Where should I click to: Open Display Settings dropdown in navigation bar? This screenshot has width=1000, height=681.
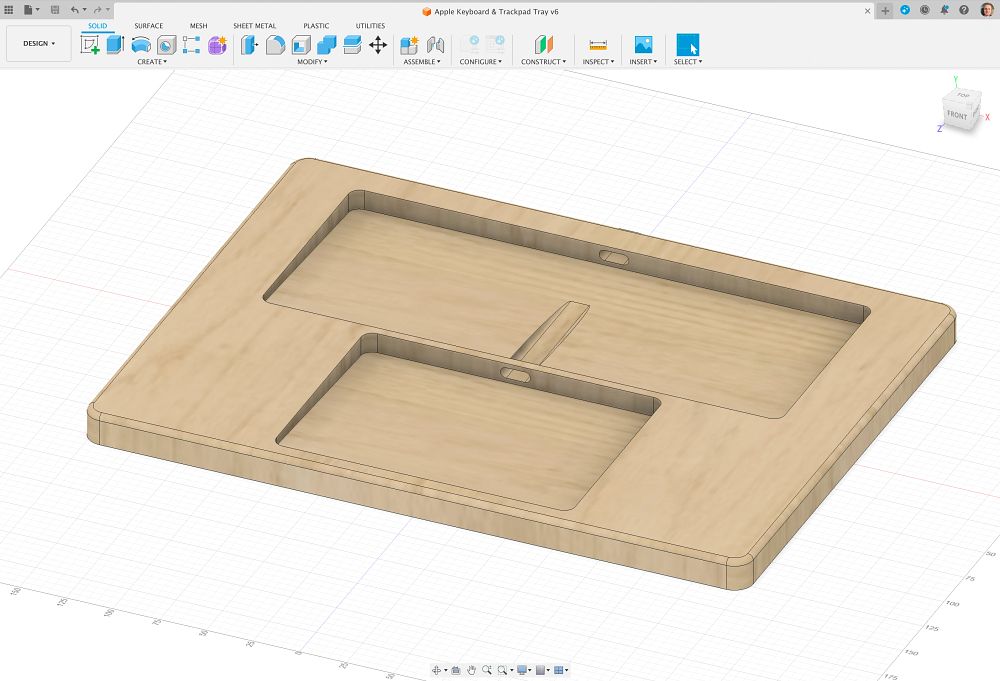pyautogui.click(x=525, y=670)
